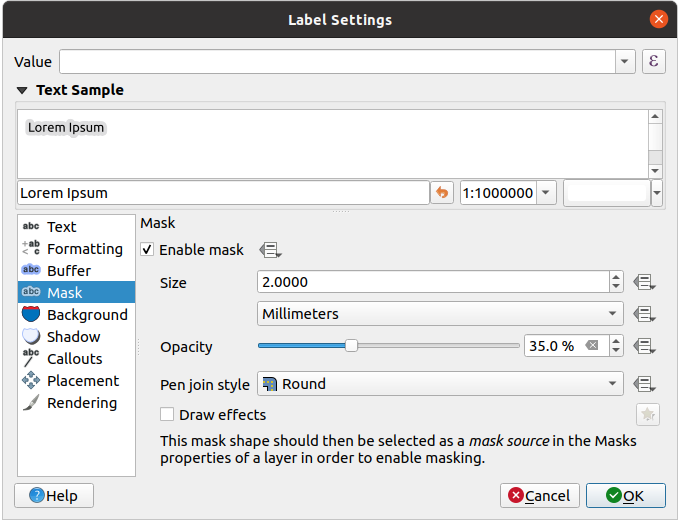
Task: Click the Help button
Action: (53, 495)
